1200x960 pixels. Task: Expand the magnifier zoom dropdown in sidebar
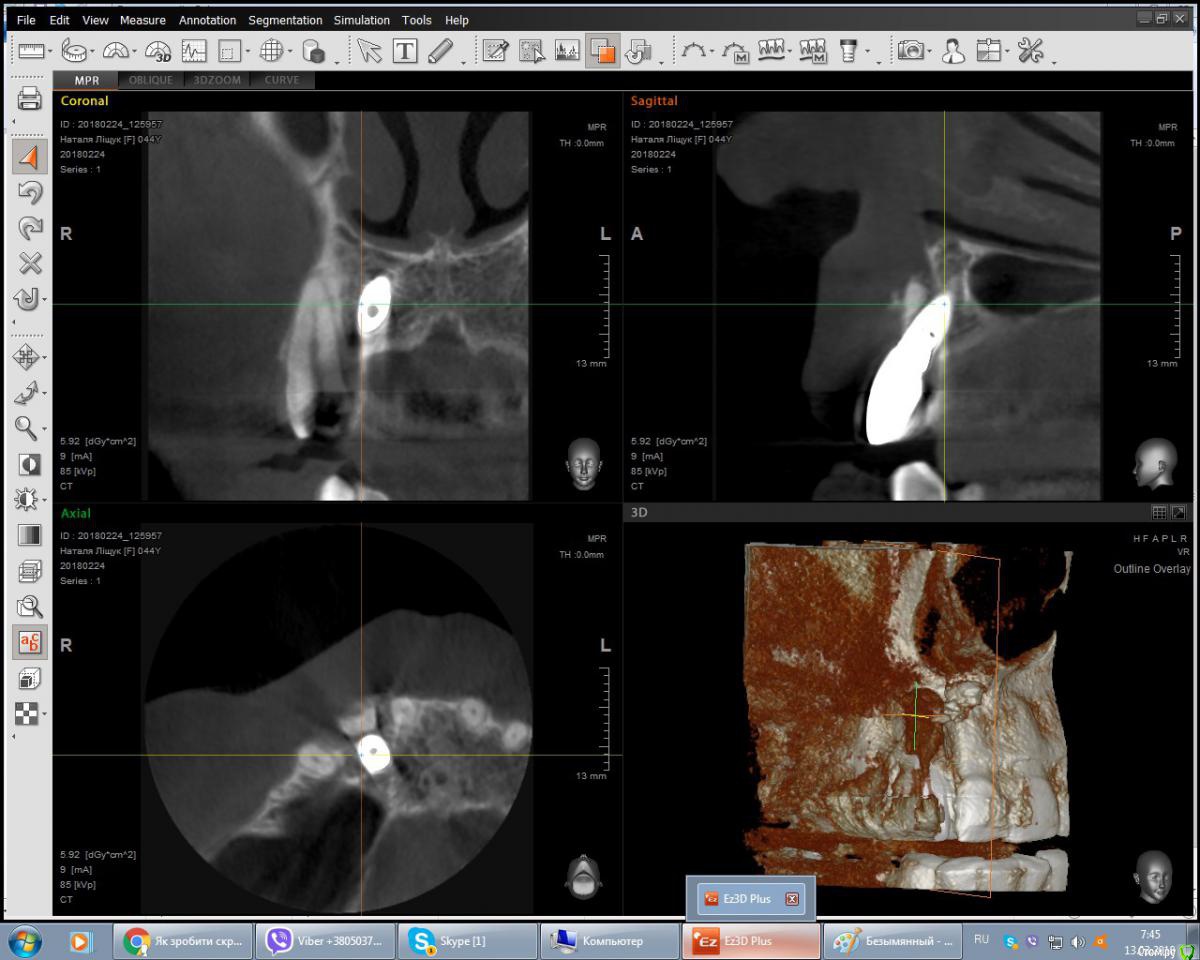click(44, 429)
